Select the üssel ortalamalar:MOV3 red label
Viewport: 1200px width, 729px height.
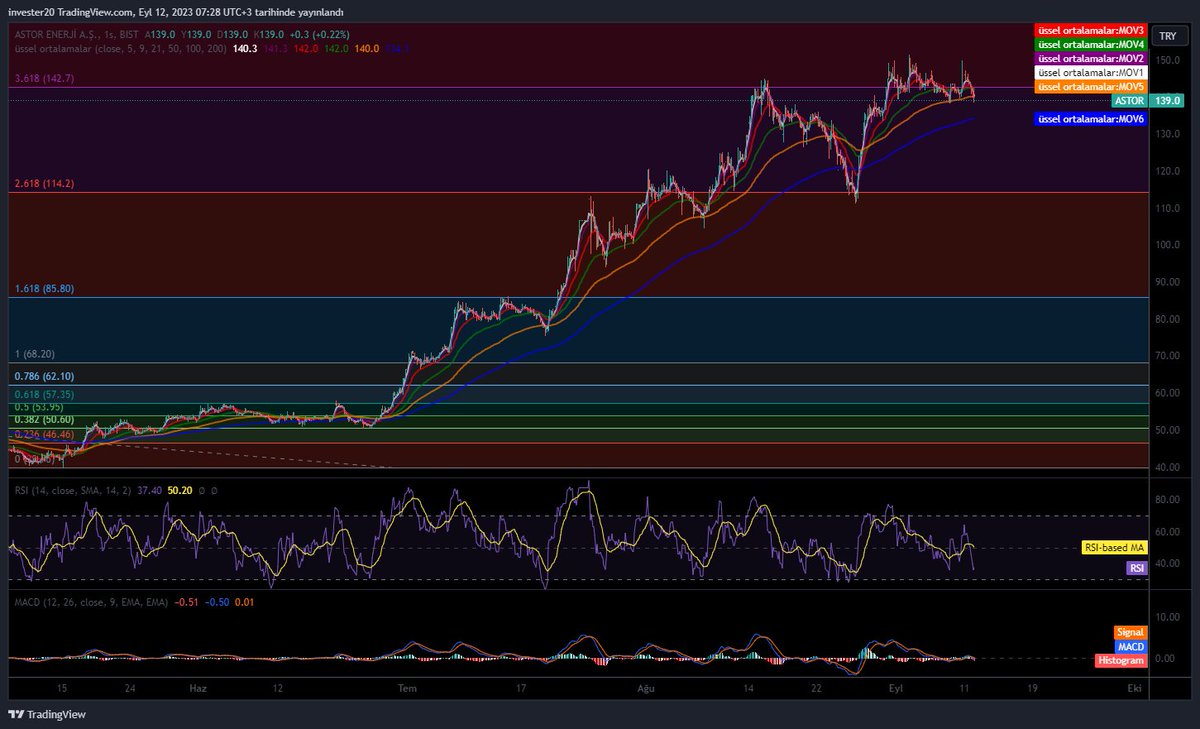(1090, 31)
